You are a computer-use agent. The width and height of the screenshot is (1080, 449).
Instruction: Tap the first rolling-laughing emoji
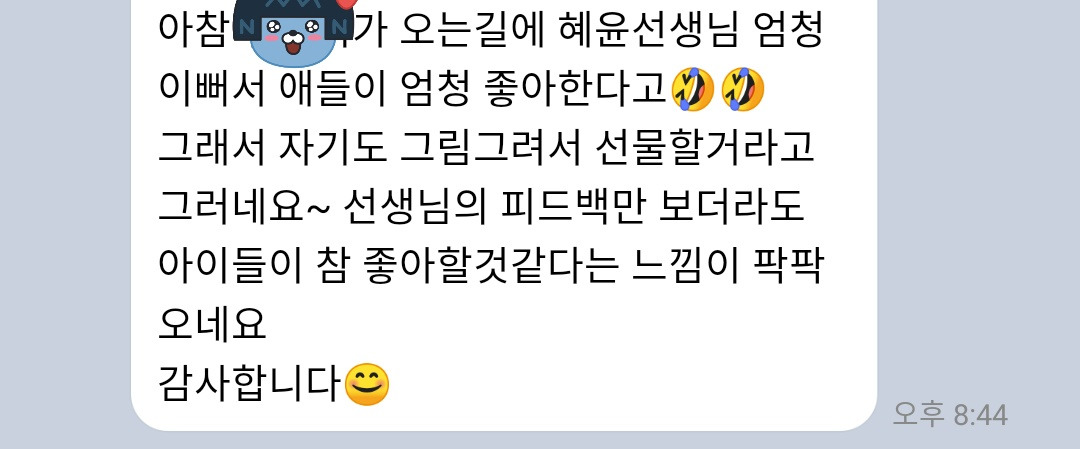pyautogui.click(x=692, y=90)
